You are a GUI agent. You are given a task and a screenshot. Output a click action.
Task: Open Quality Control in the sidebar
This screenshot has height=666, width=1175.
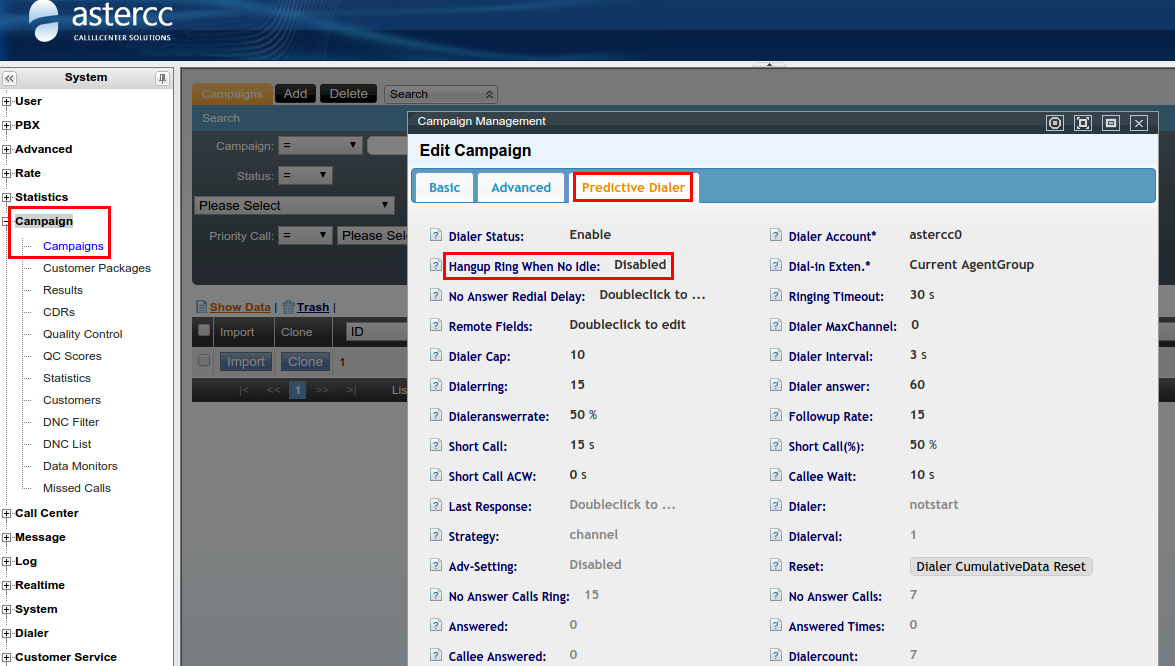click(x=82, y=334)
